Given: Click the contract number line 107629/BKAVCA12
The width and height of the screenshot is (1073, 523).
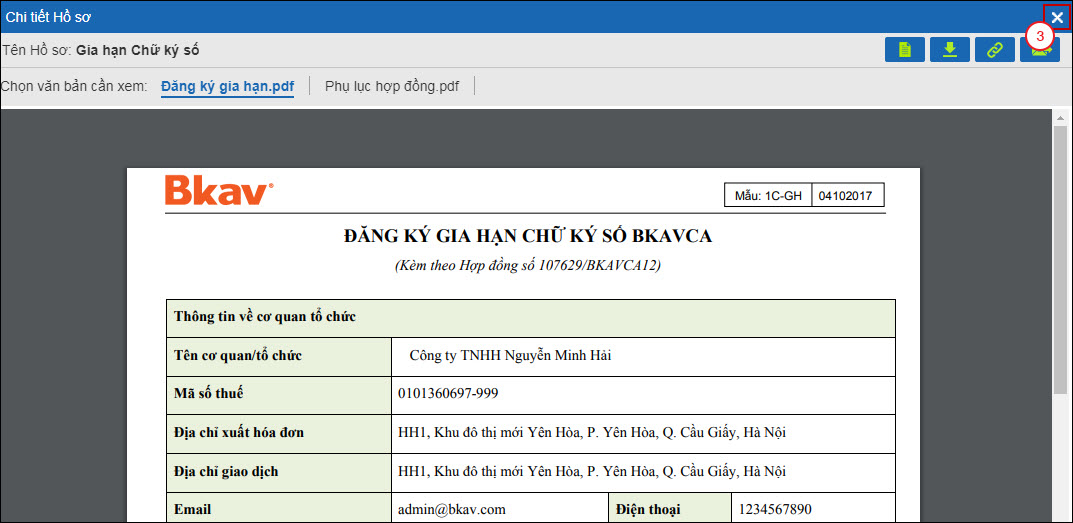Looking at the screenshot, I should coord(527,265).
